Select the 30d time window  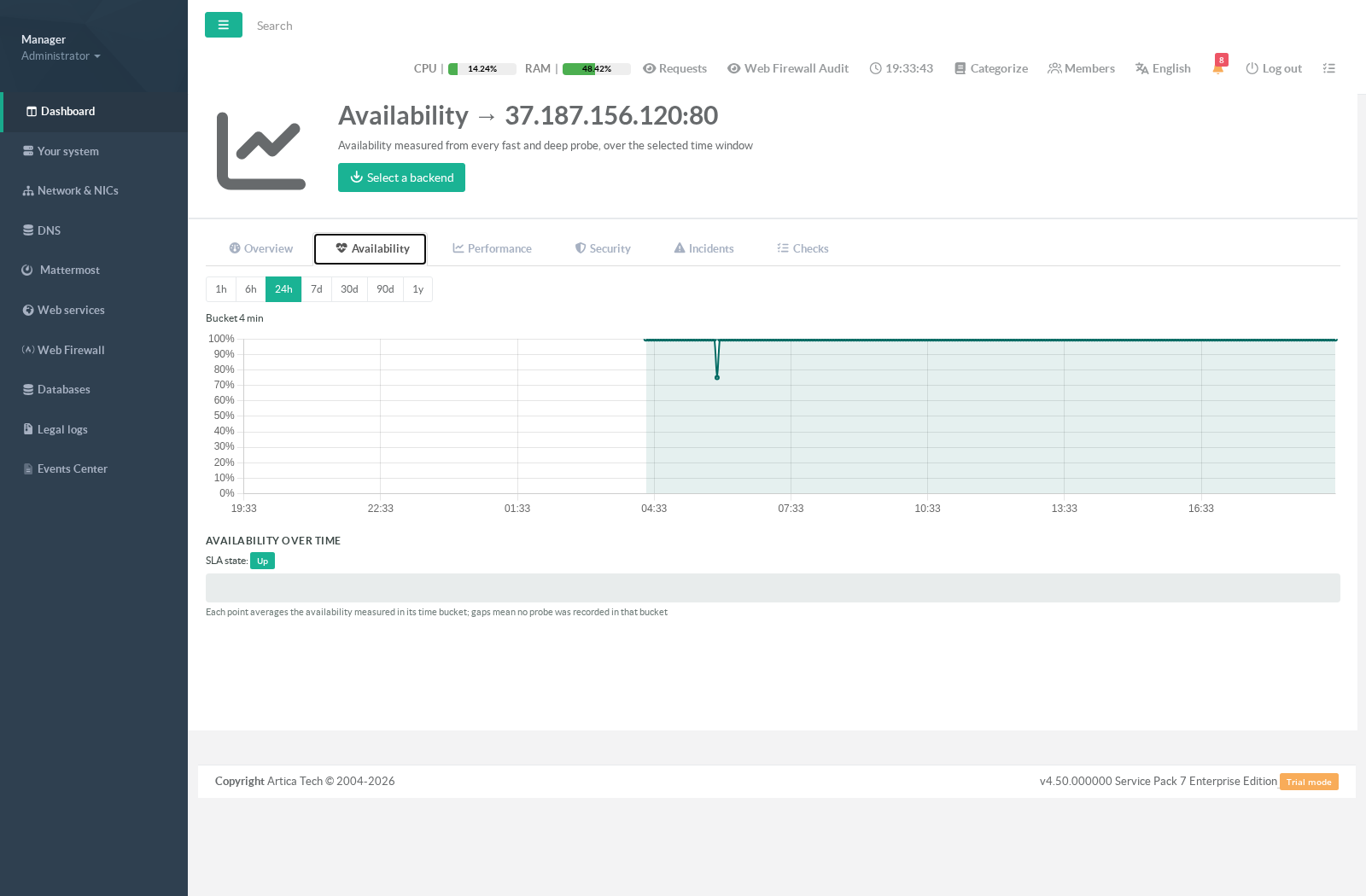[x=349, y=289]
